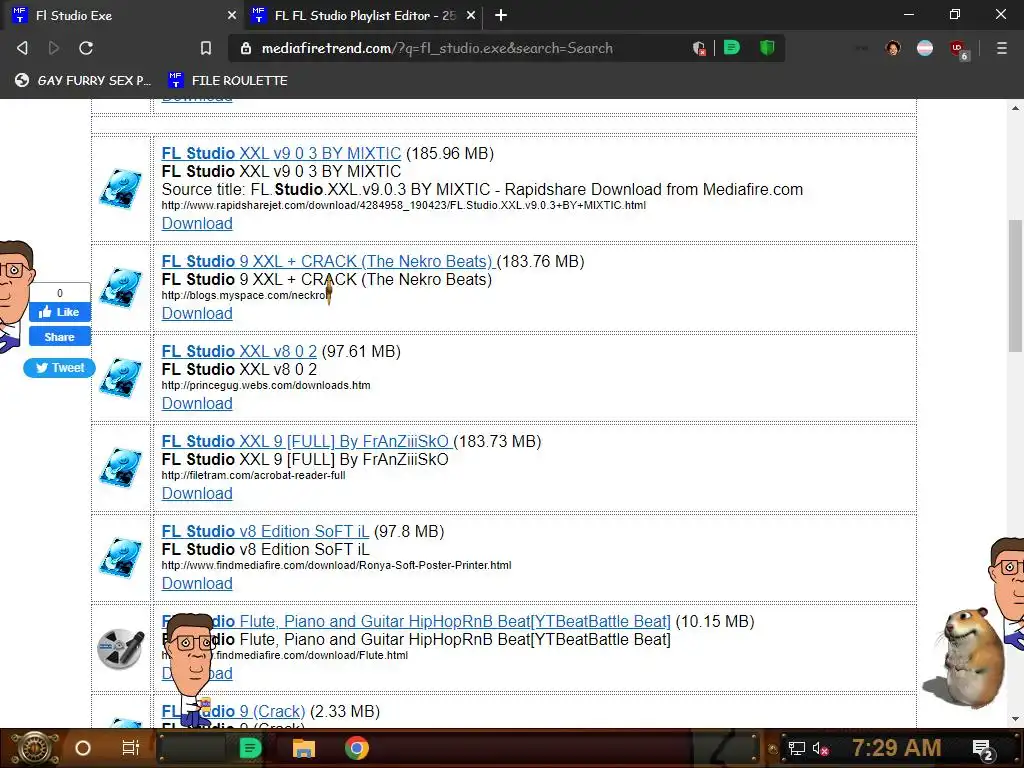
Task: Click the rapidsharejet.com URL text
Action: 404,205
